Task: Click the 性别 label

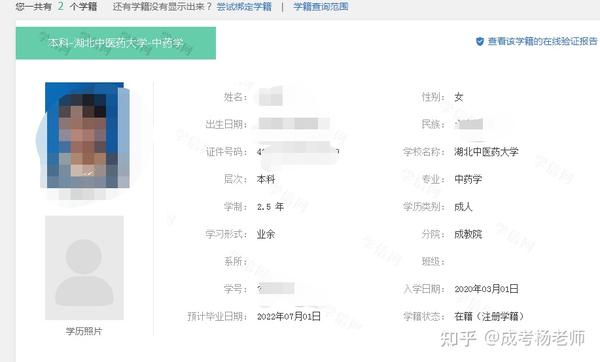Action: (433, 97)
